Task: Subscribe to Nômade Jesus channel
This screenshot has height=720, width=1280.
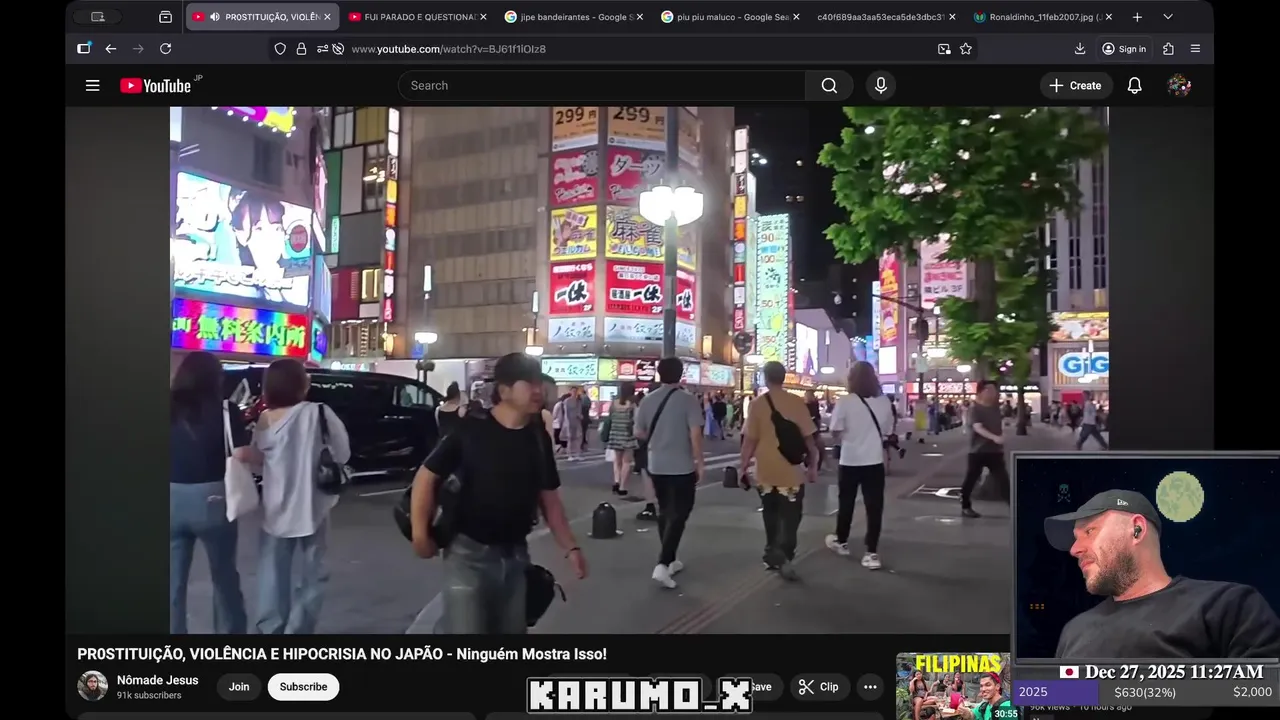Action: pyautogui.click(x=303, y=687)
